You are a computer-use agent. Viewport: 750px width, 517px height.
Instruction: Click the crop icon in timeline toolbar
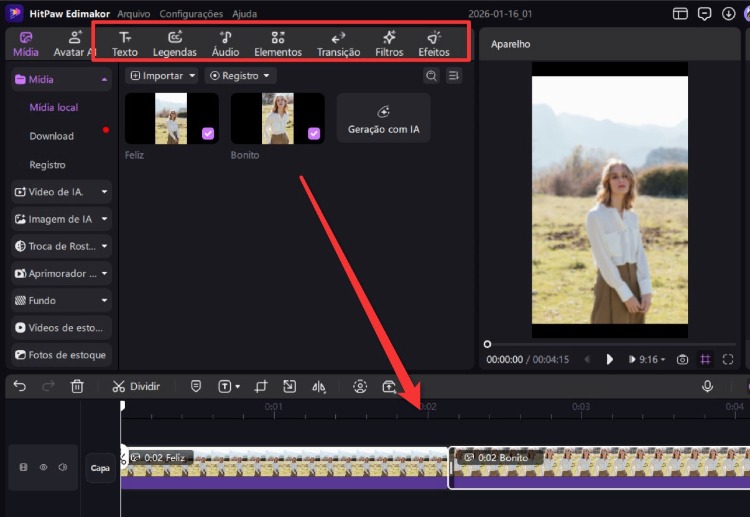(261, 386)
